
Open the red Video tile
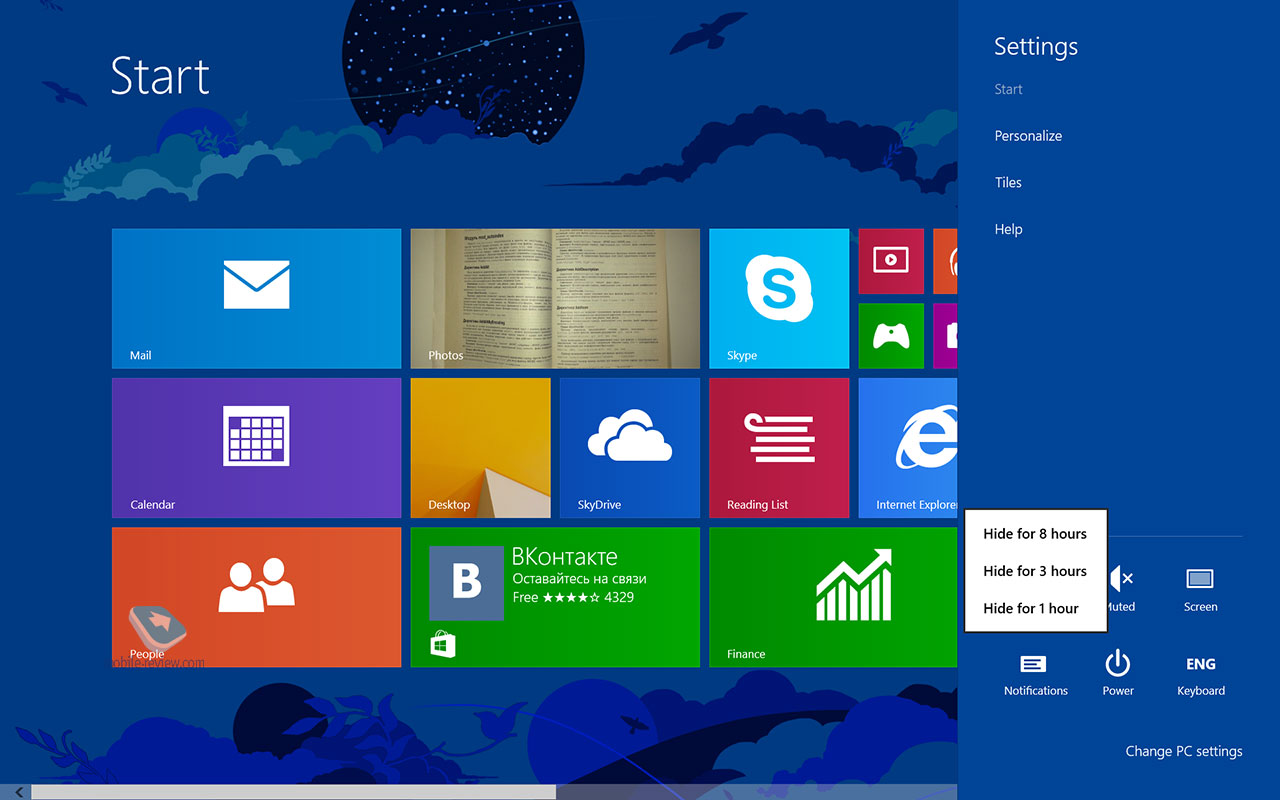[891, 261]
